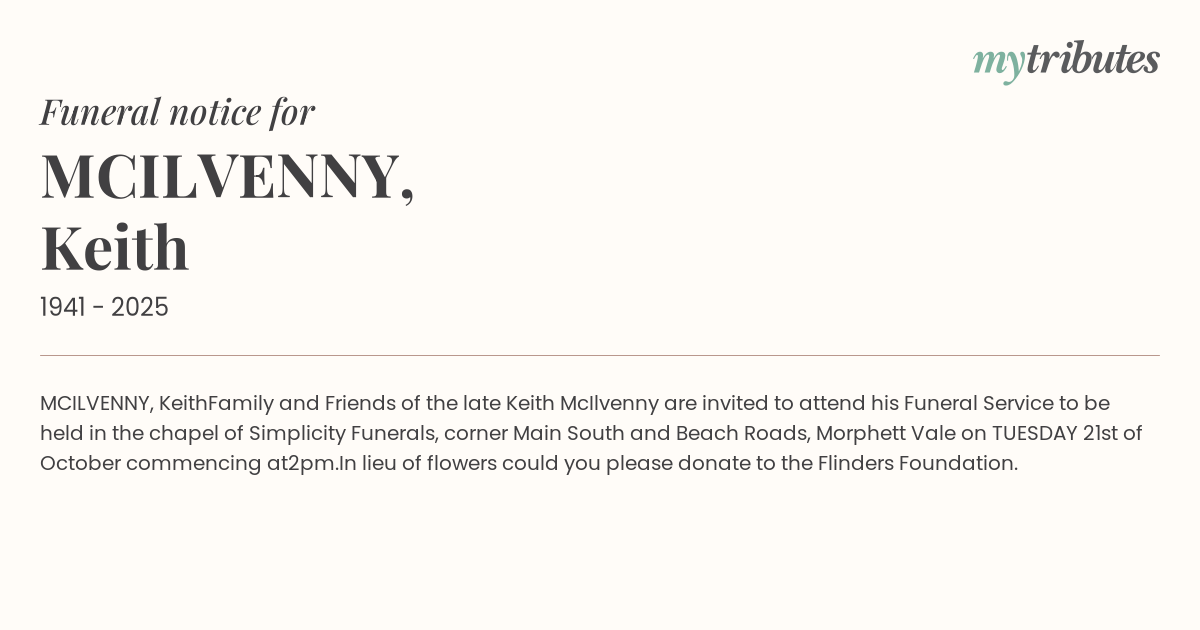This screenshot has height=630, width=1200.
Task: Click the death year 2025
Action: (x=140, y=307)
